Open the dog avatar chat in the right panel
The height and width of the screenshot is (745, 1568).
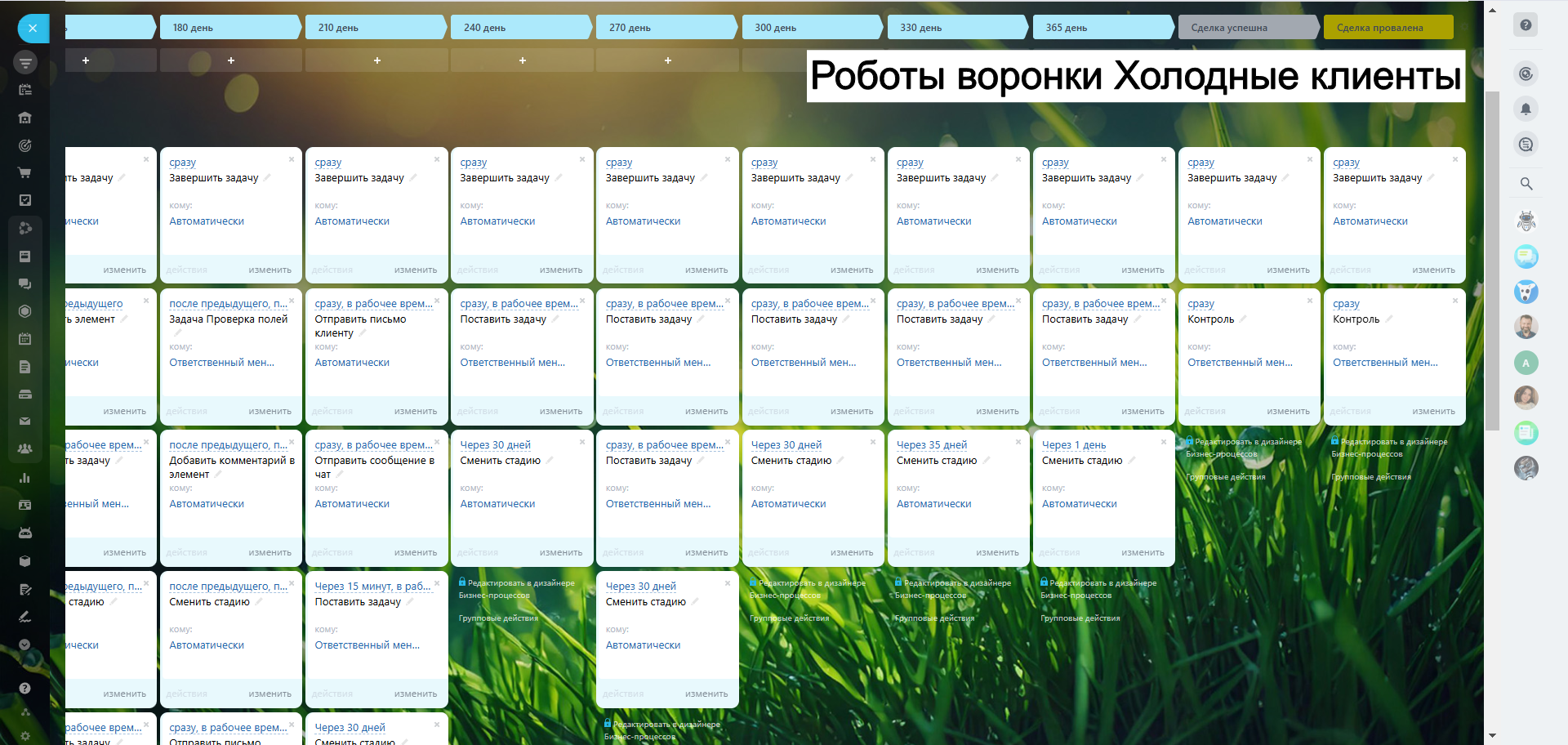1526,292
